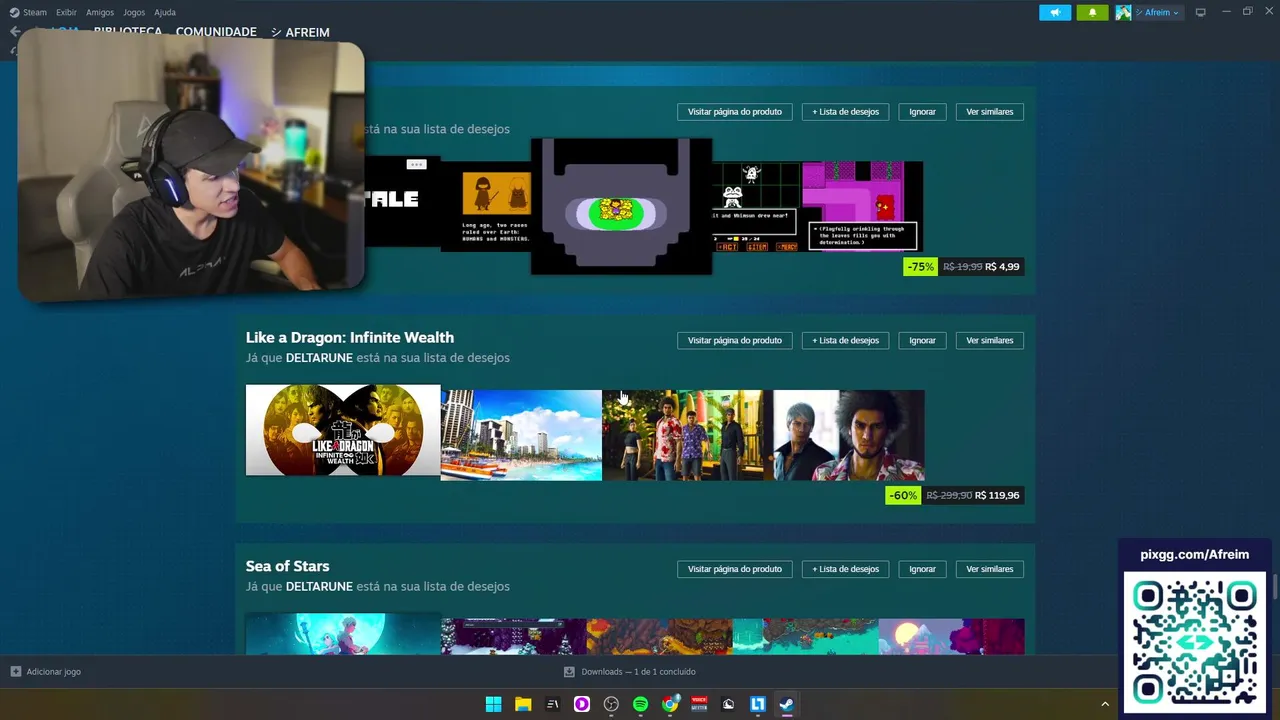
Task: View Like a Dragon beach screenshot
Action: point(521,435)
